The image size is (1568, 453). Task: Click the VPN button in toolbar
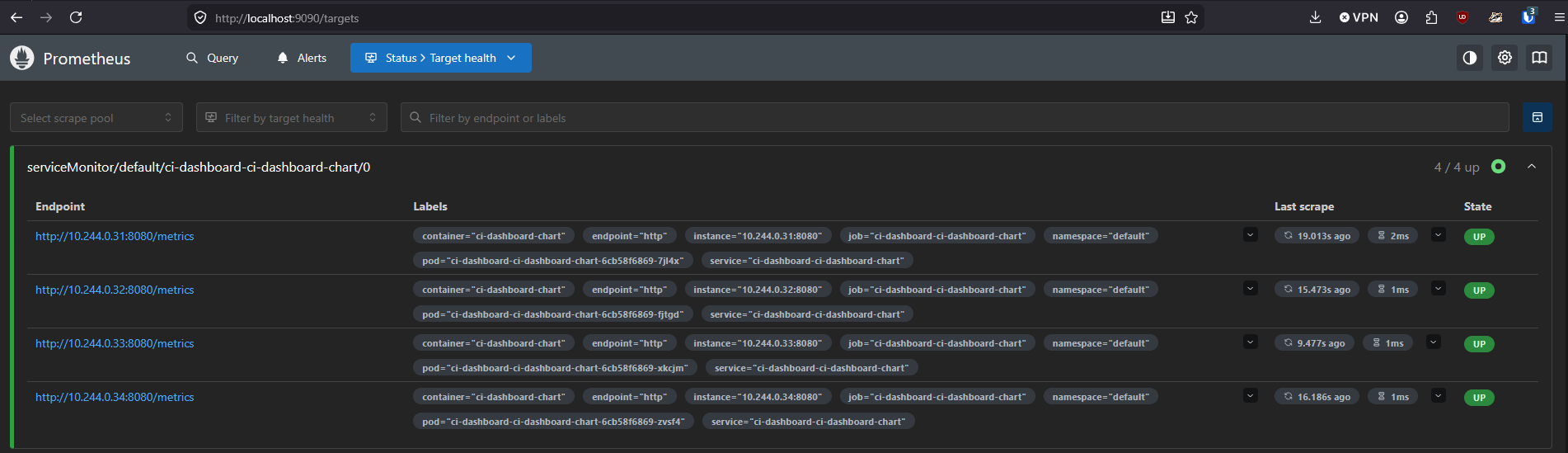[x=1359, y=17]
